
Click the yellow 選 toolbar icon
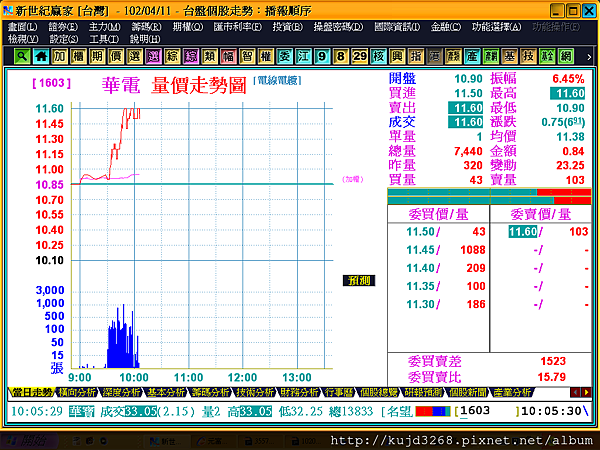(x=135, y=57)
